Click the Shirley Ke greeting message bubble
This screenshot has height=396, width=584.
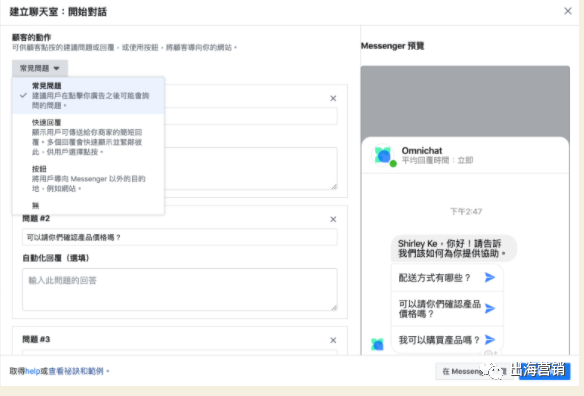(453, 248)
